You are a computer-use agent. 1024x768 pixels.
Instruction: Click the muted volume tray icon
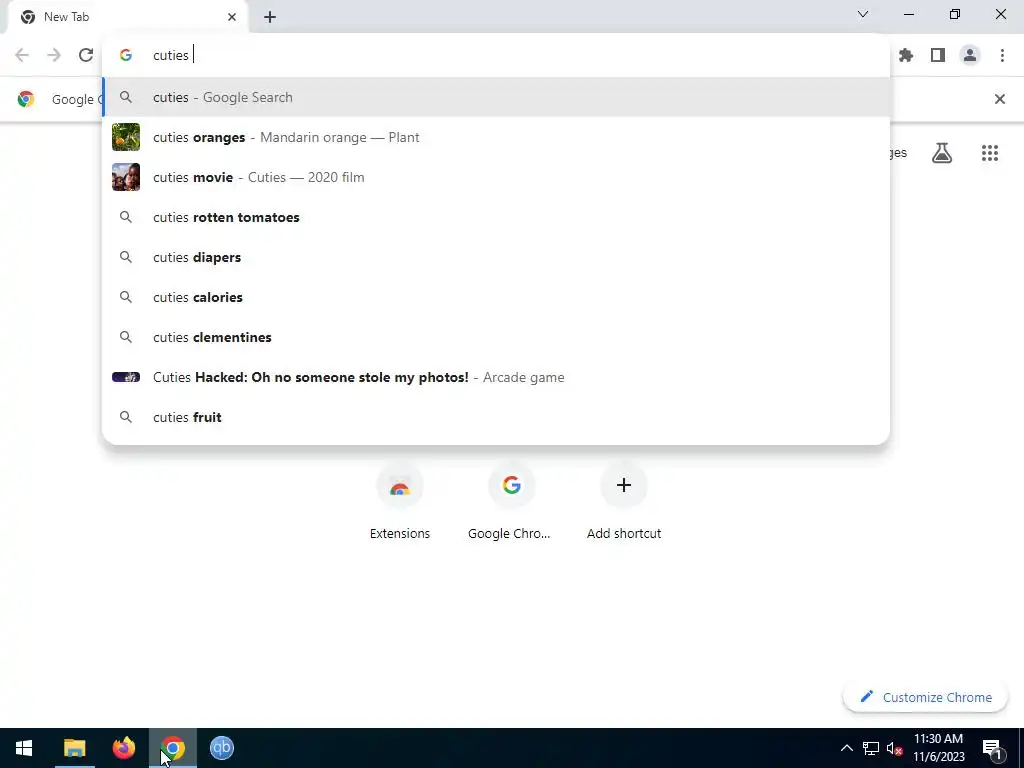click(x=895, y=748)
